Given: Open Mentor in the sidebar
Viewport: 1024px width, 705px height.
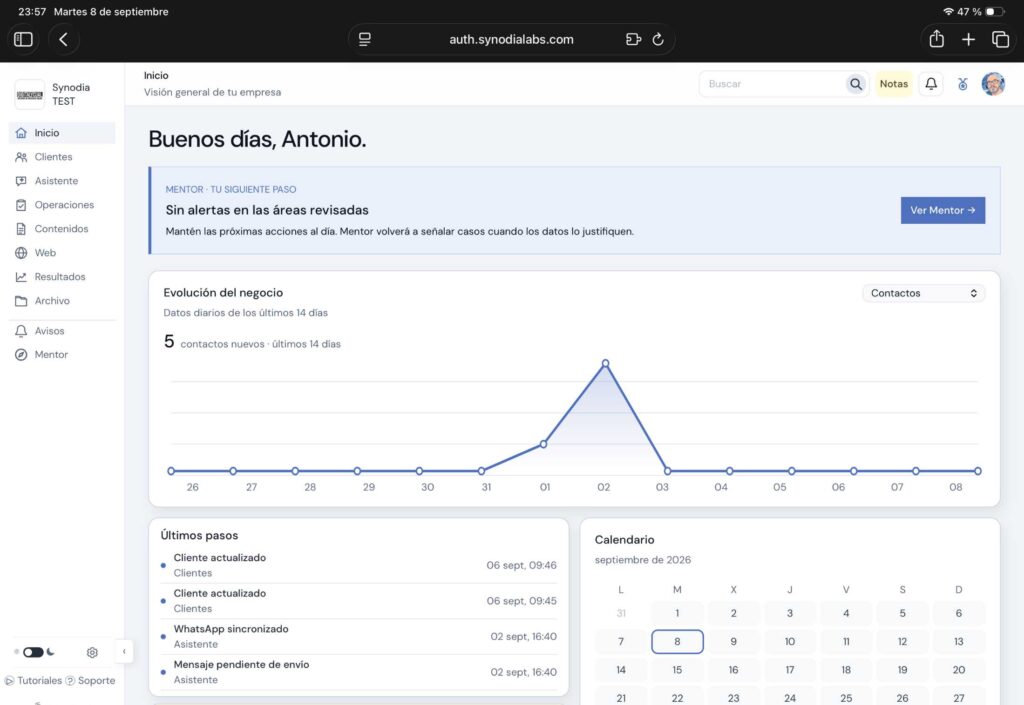Looking at the screenshot, I should [62, 354].
